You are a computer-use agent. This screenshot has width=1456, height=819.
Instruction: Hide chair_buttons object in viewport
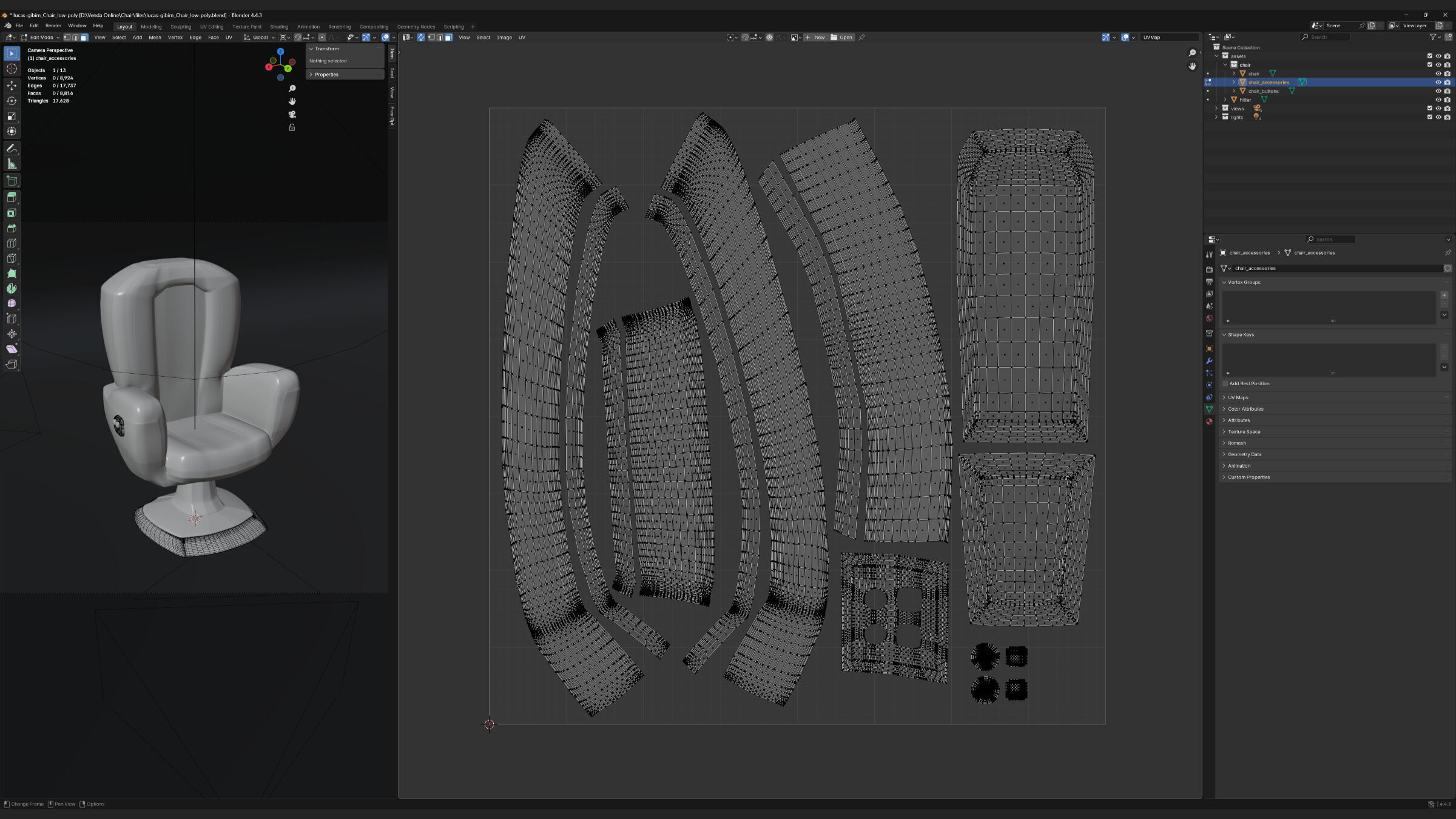pyautogui.click(x=1438, y=91)
